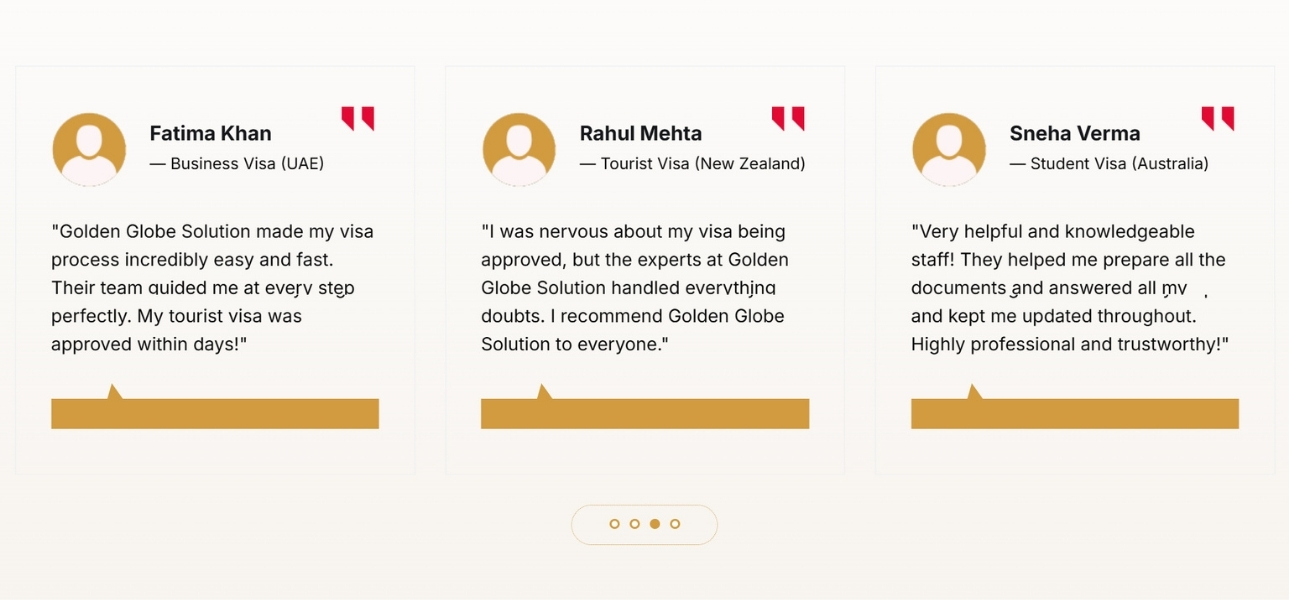Click the red quote mark on Sneha's card
Image resolution: width=1289 pixels, height=600 pixels.
click(x=1217, y=118)
